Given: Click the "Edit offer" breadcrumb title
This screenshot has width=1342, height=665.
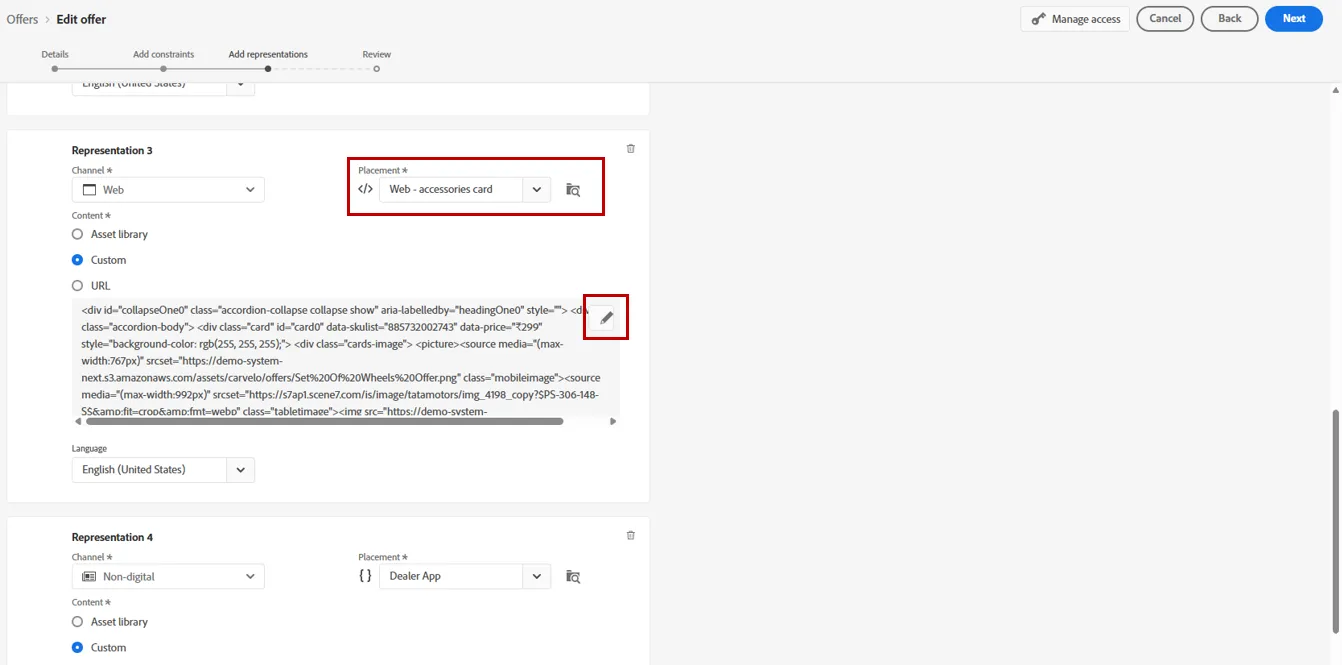Looking at the screenshot, I should click(81, 19).
